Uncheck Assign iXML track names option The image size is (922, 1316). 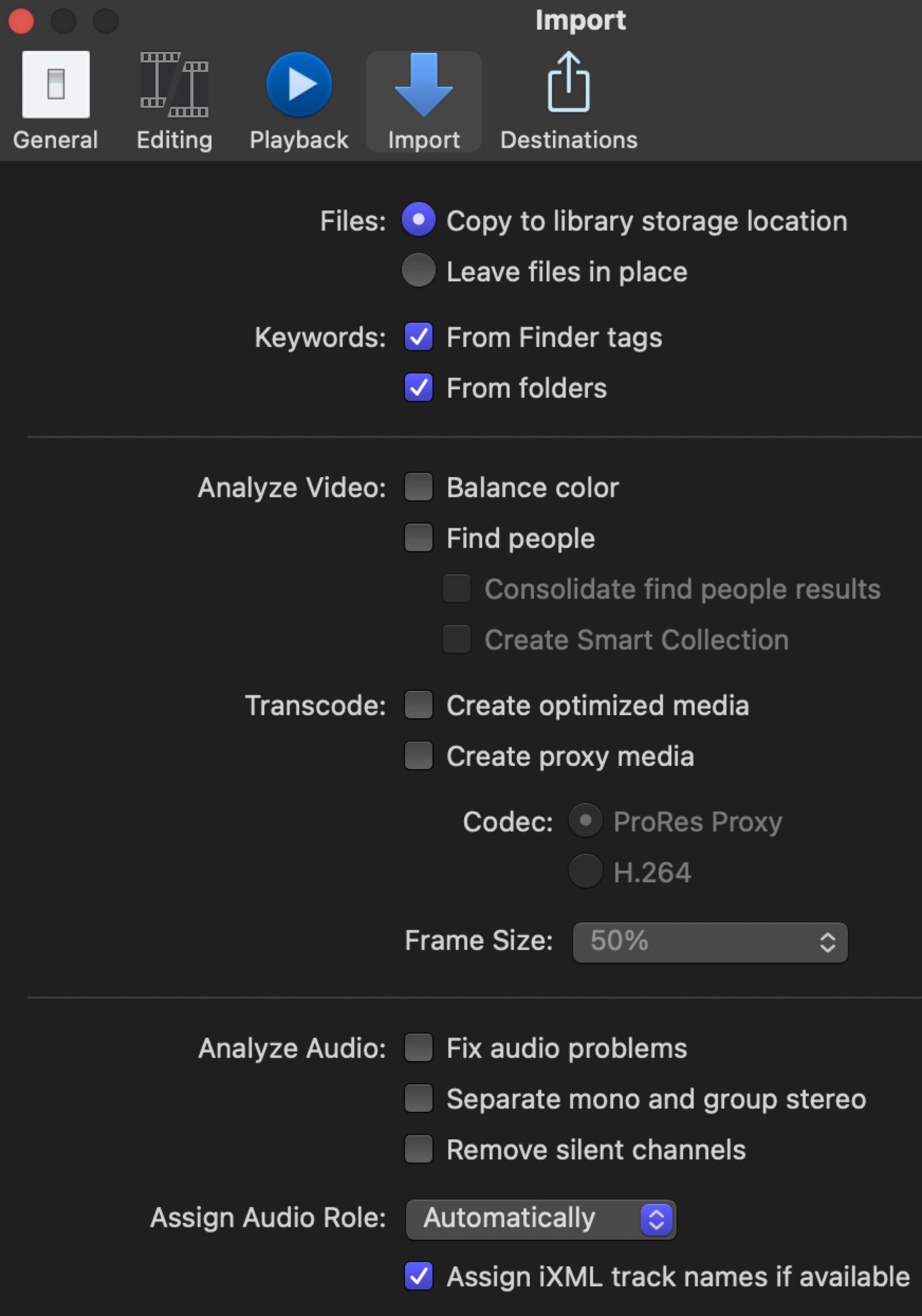[x=419, y=1276]
